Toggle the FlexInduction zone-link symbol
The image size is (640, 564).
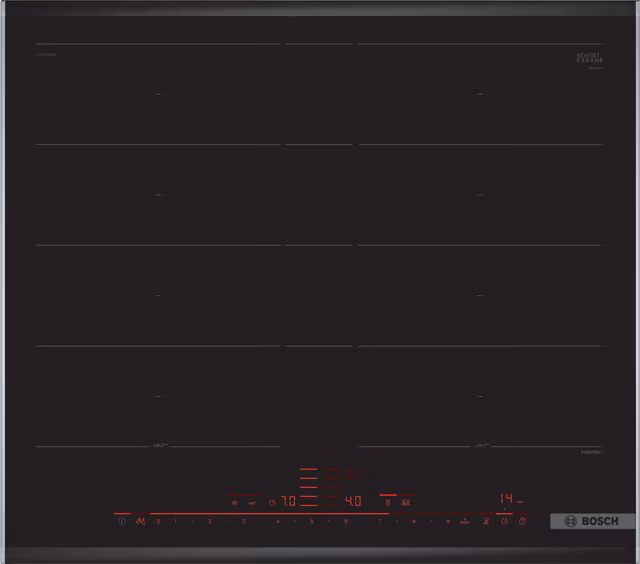[x=388, y=502]
